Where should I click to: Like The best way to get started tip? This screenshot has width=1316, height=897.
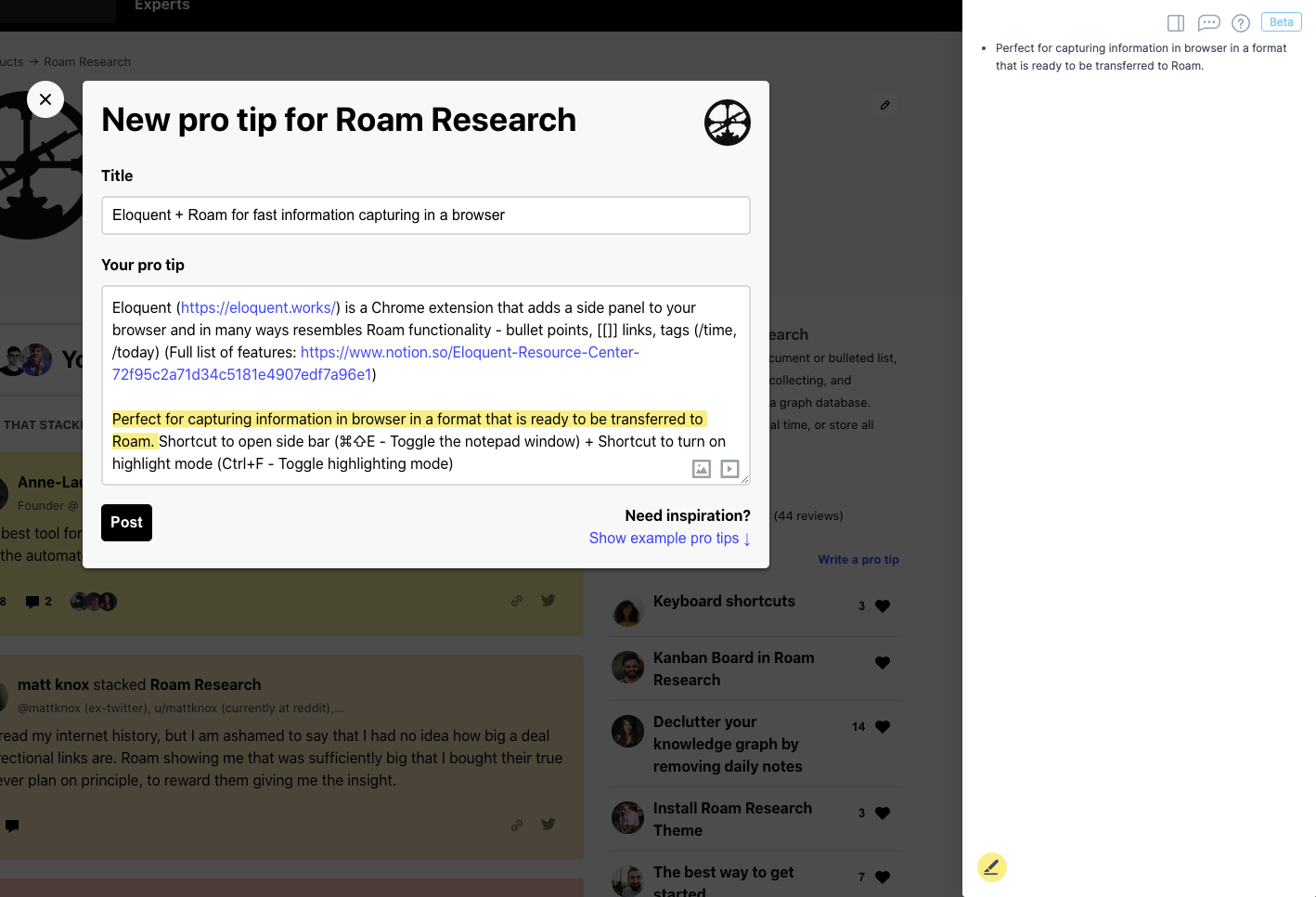pyautogui.click(x=883, y=877)
